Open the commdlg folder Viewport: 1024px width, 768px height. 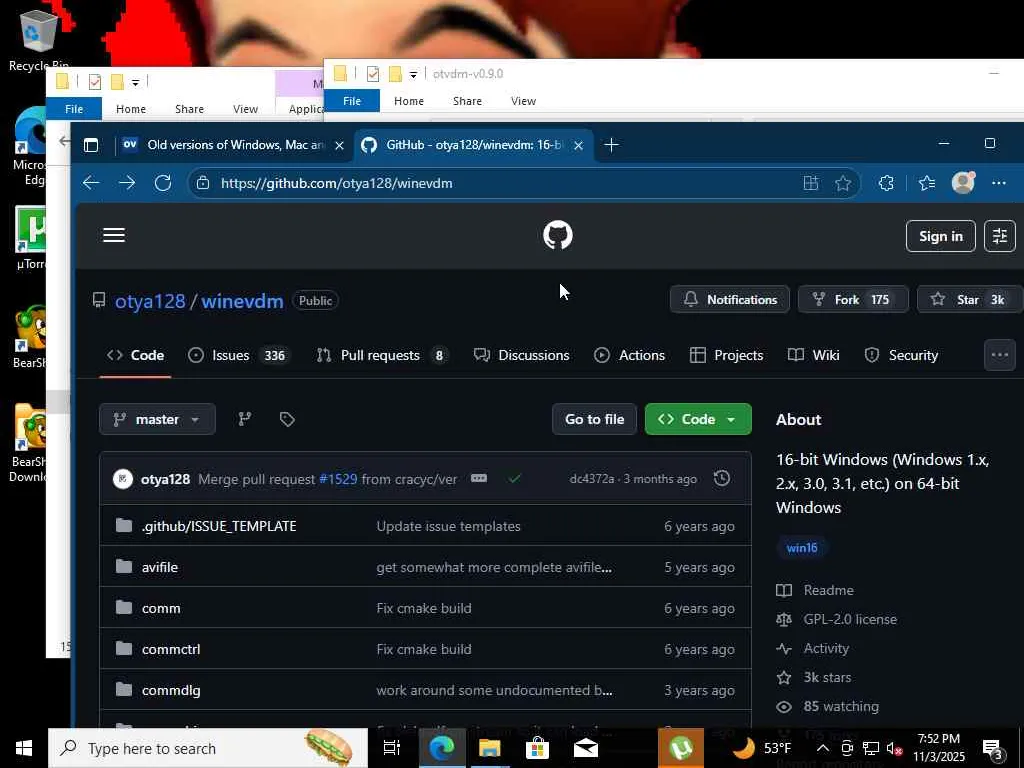(x=171, y=690)
